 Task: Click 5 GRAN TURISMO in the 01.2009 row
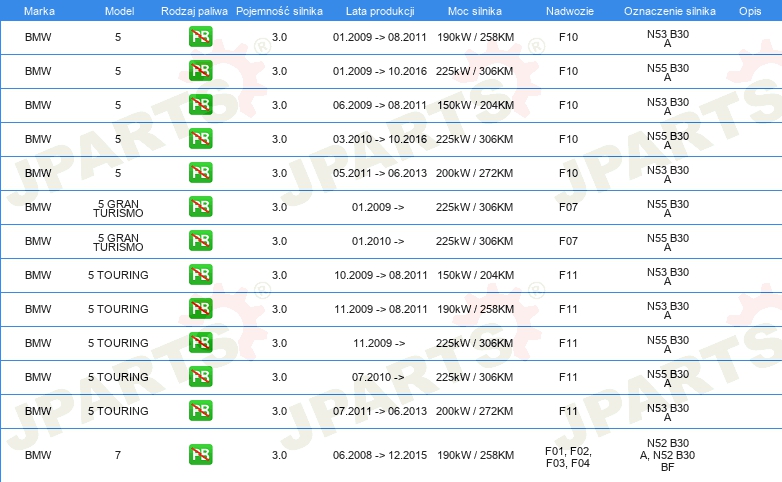118,208
